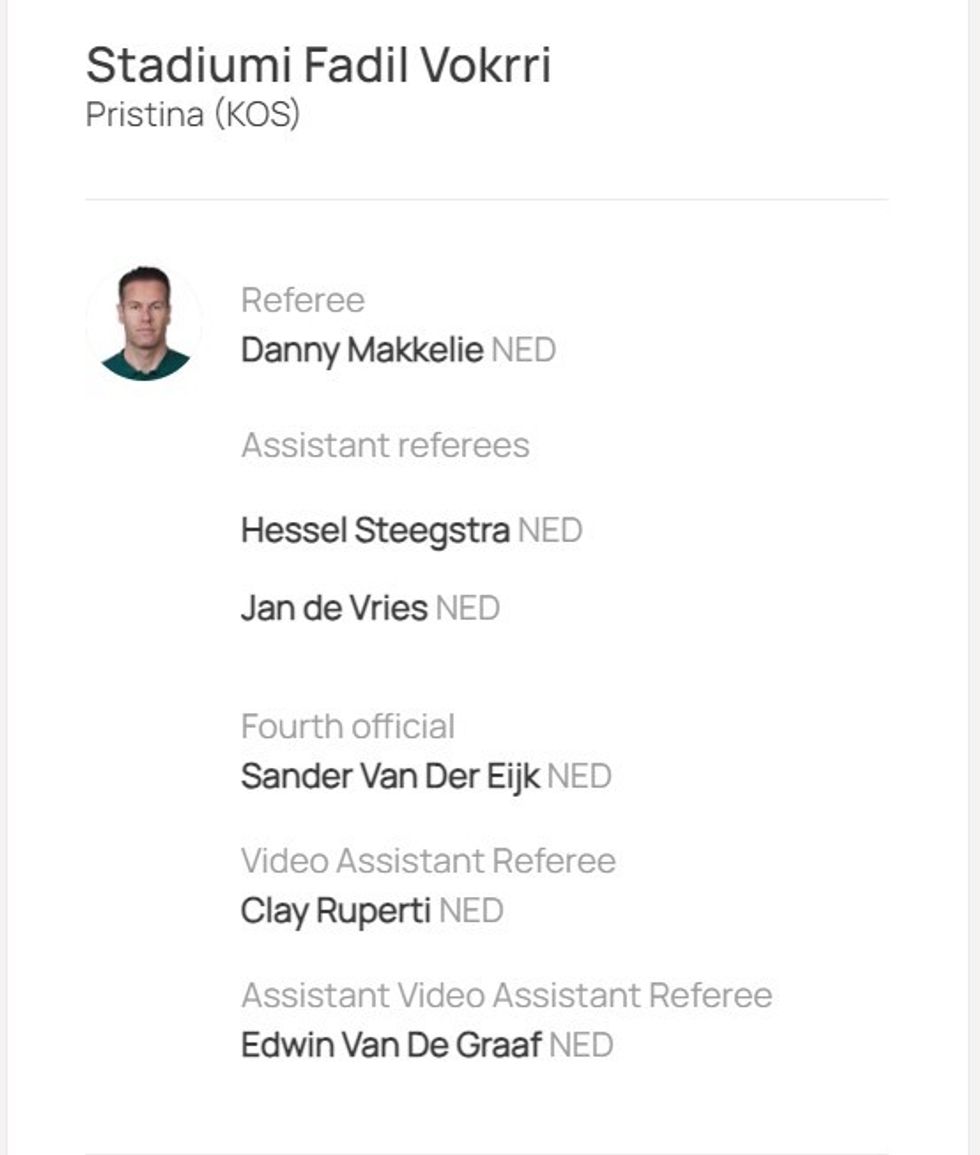Click fourth official Sander Van Der Eijk

390,776
